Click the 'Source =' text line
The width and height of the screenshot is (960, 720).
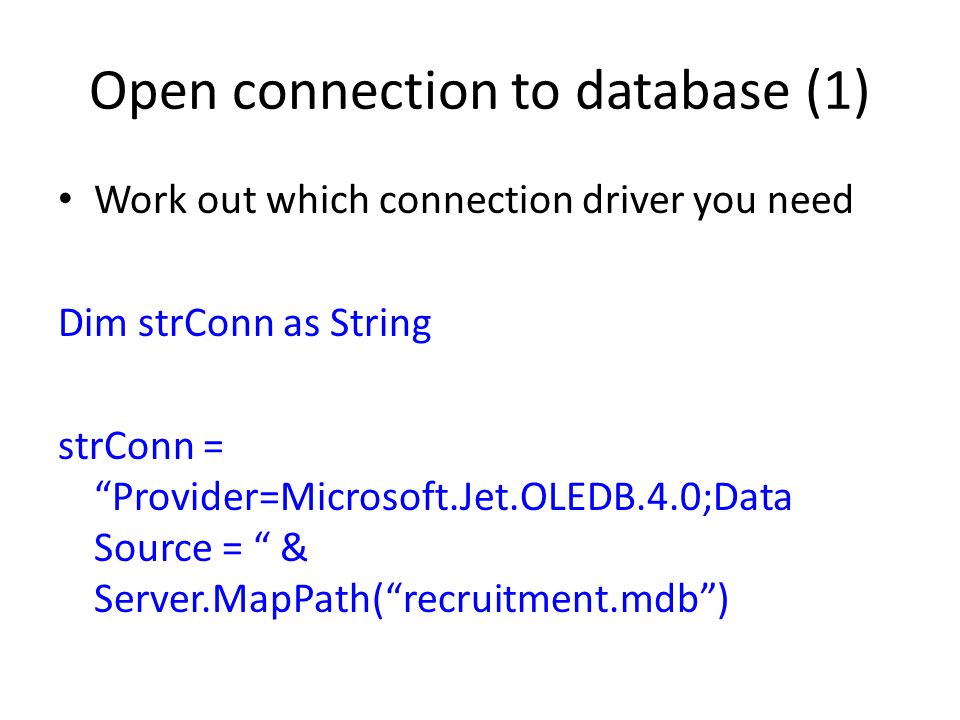pyautogui.click(x=168, y=547)
